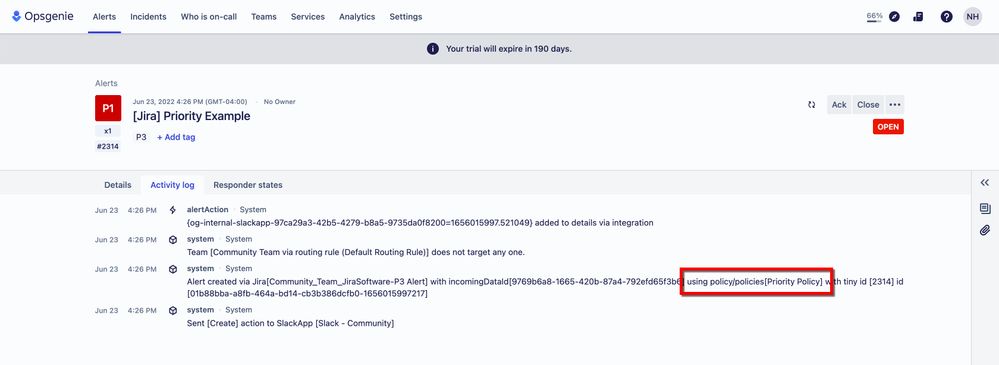The image size is (999, 365).
Task: Go to the Alerts menu
Action: click(104, 17)
